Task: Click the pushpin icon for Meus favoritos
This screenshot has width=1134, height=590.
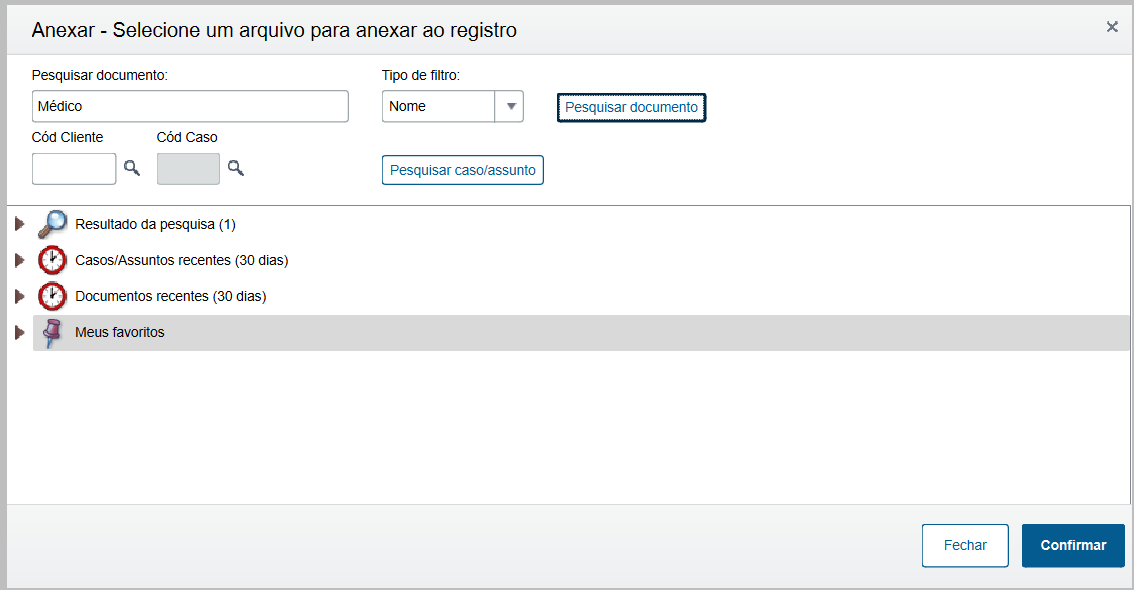Action: tap(53, 332)
